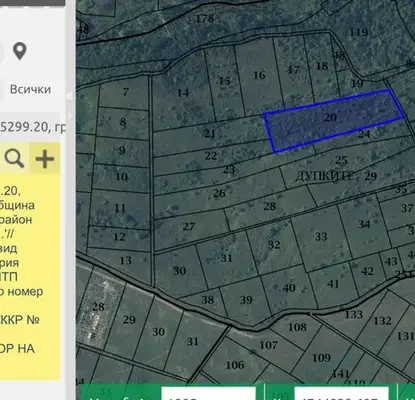
Task: Click the scale input in bottom bar
Action: (x=209, y=393)
